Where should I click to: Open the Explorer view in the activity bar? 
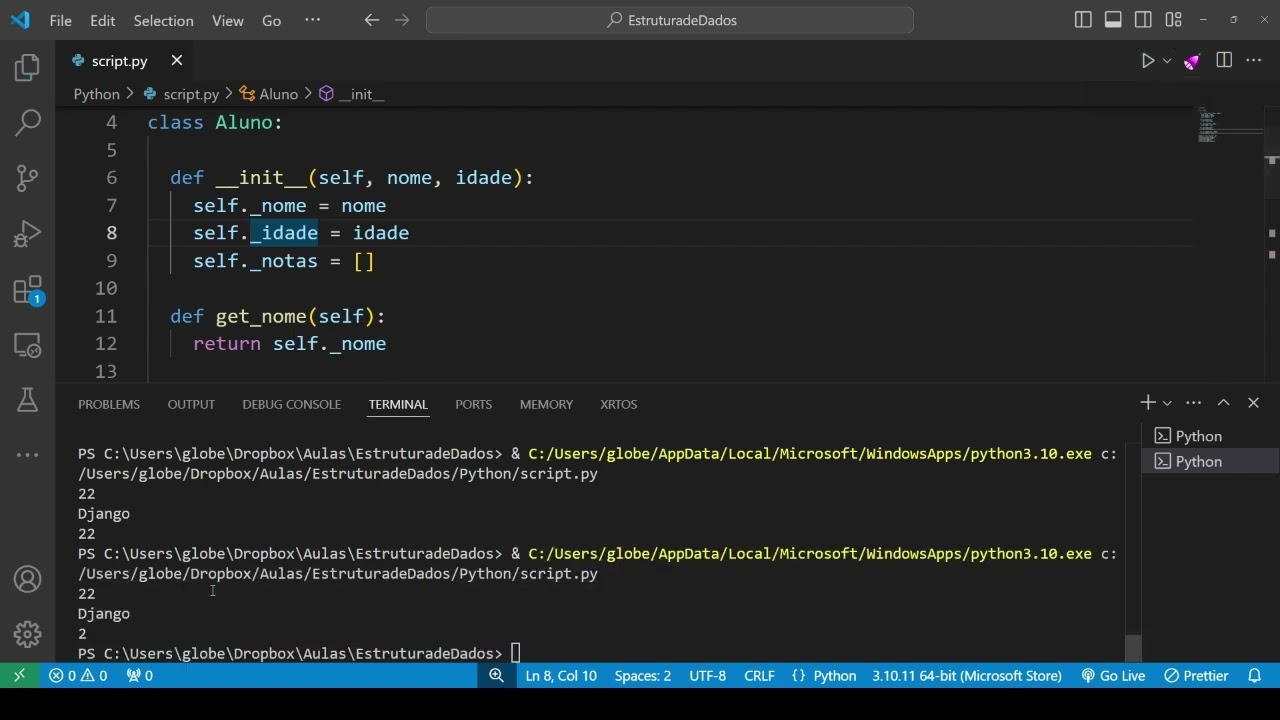[x=27, y=68]
